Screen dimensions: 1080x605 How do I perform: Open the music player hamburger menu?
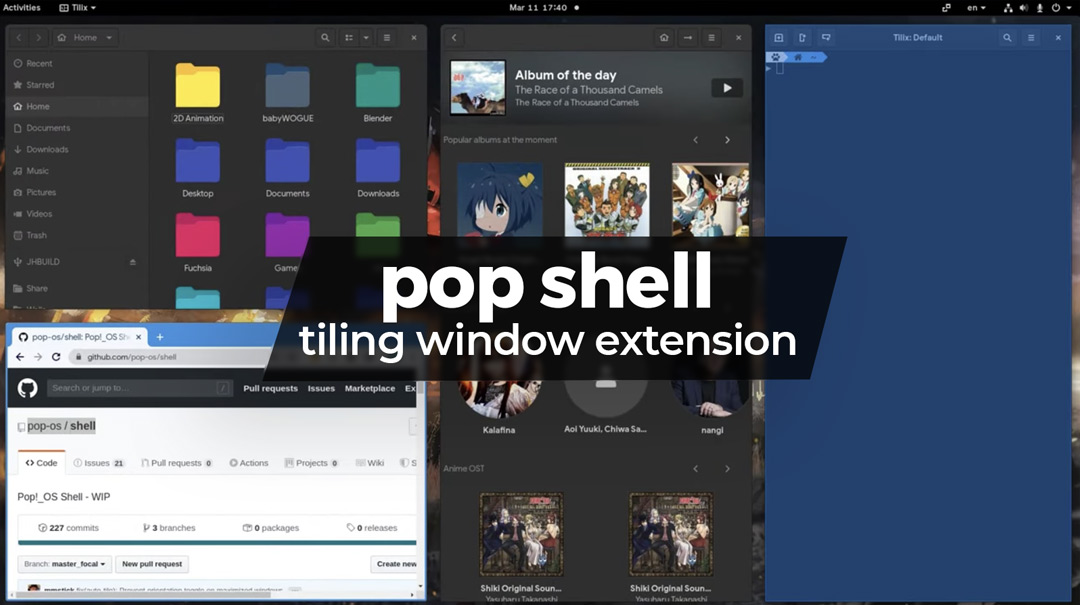712,37
